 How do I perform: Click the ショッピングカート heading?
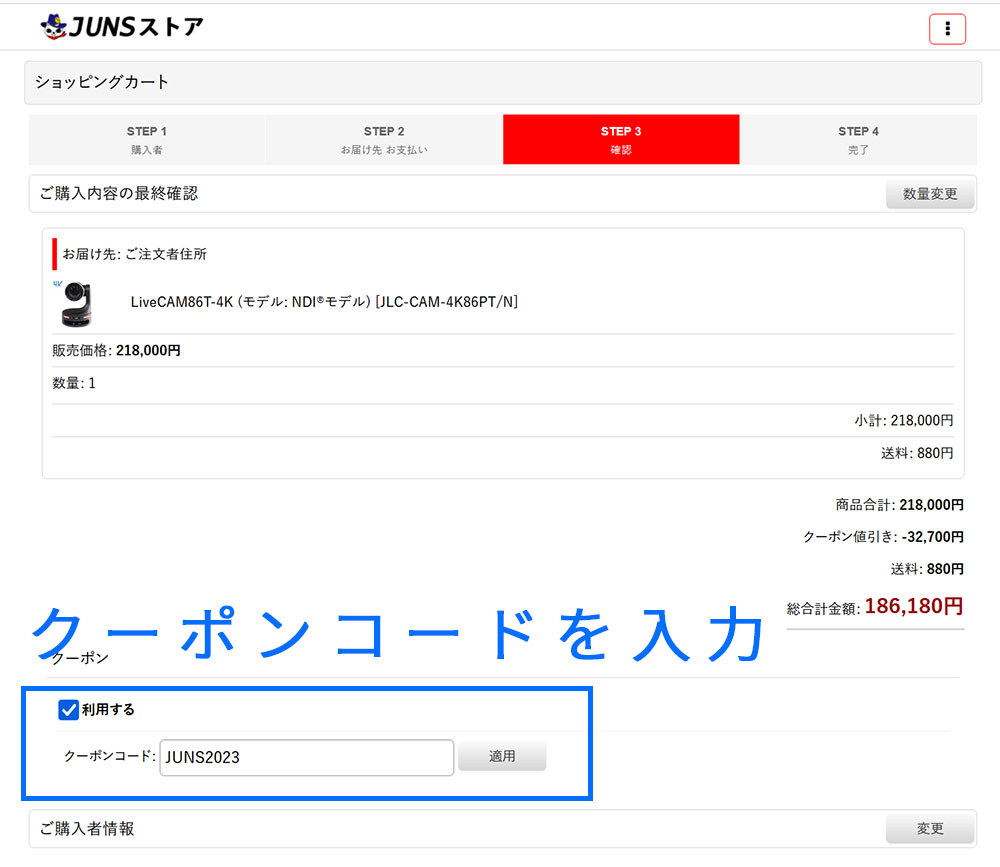tap(102, 82)
